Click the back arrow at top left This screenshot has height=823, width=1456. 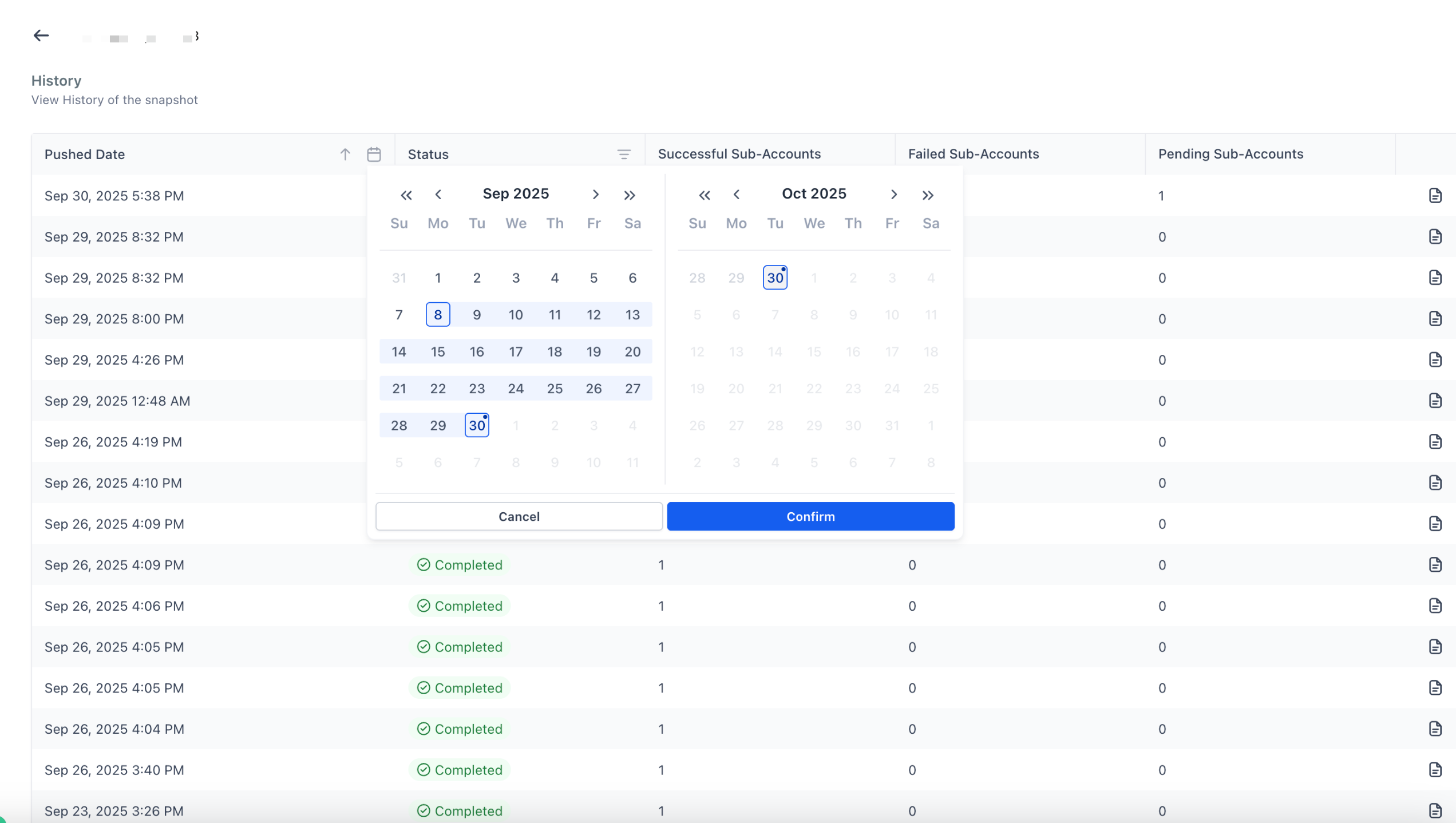41,35
